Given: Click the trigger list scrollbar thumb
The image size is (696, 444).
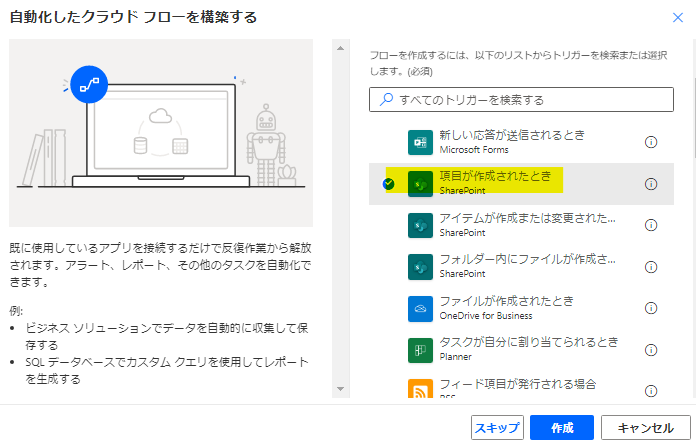Looking at the screenshot, I should (x=693, y=118).
